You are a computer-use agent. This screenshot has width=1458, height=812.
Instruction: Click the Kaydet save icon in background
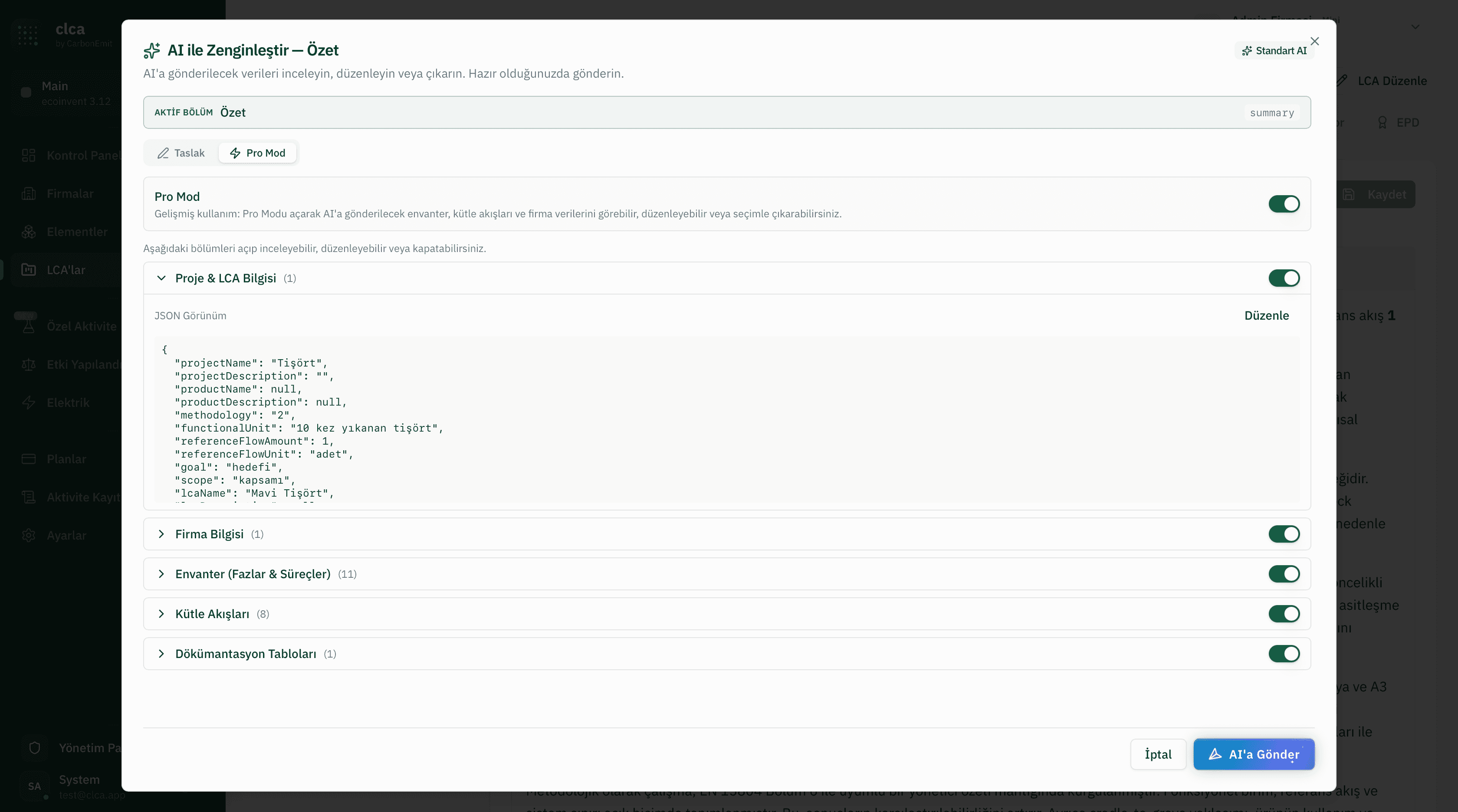click(x=1349, y=195)
